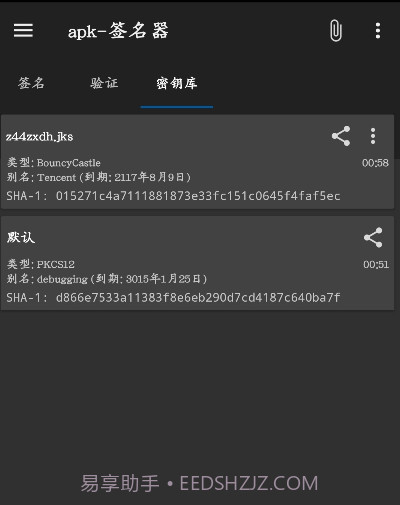
Task: Tap the paperclip attachment icon
Action: click(336, 31)
